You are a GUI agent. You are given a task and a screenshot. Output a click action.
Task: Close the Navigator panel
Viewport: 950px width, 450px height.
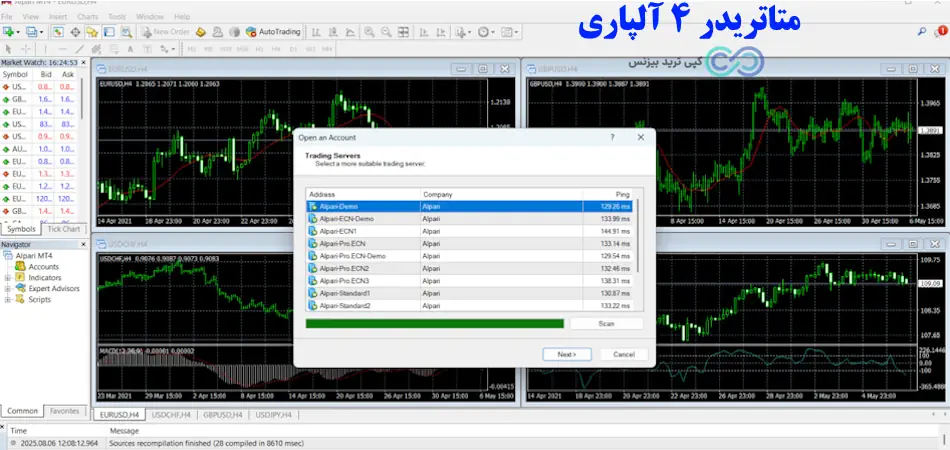tap(84, 244)
